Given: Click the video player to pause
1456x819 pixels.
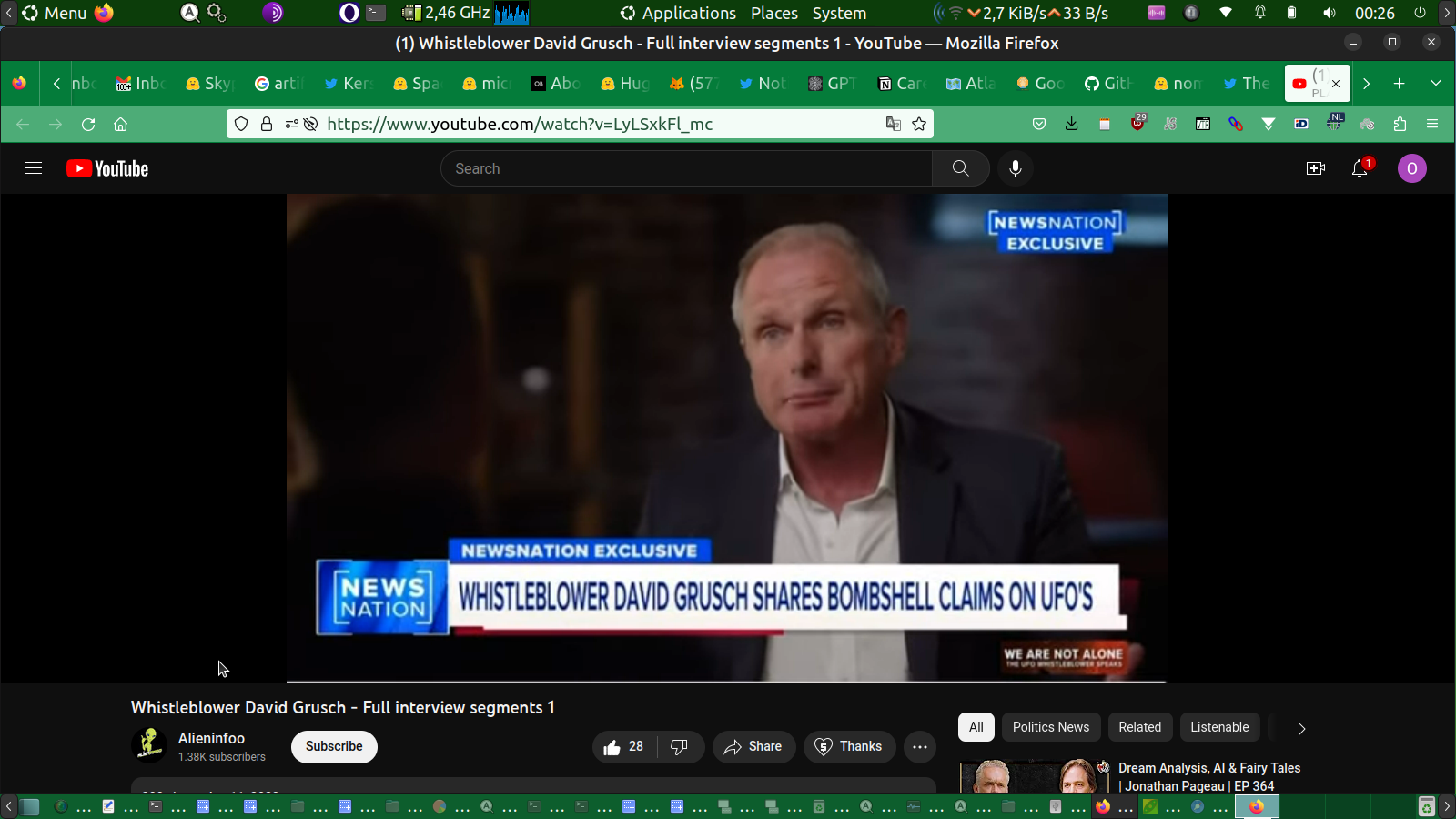Looking at the screenshot, I should coord(727,437).
